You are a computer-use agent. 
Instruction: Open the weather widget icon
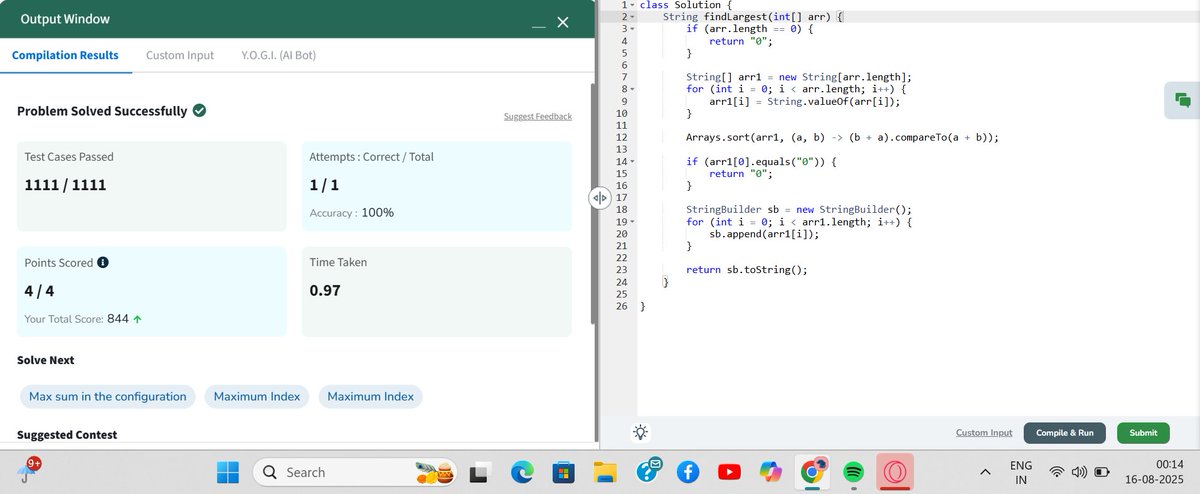point(30,471)
